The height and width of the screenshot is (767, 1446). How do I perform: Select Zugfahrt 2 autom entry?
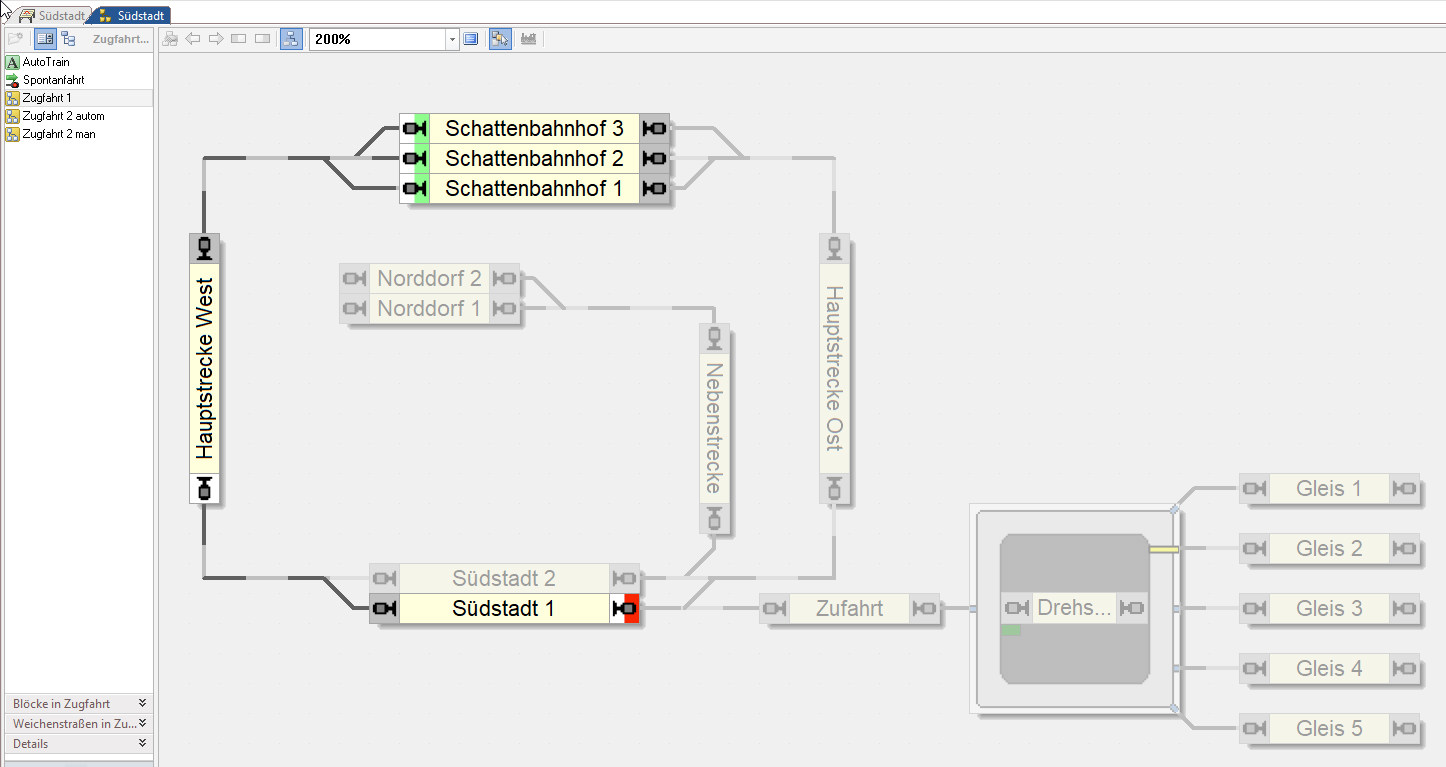click(x=63, y=116)
